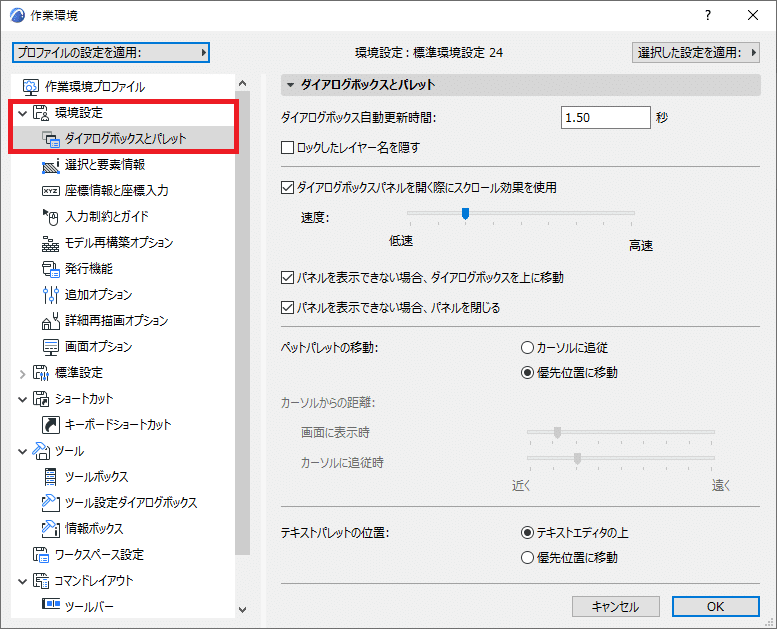Click the 画面オプション monitor icon
Image resolution: width=777 pixels, height=629 pixels.
tap(51, 347)
